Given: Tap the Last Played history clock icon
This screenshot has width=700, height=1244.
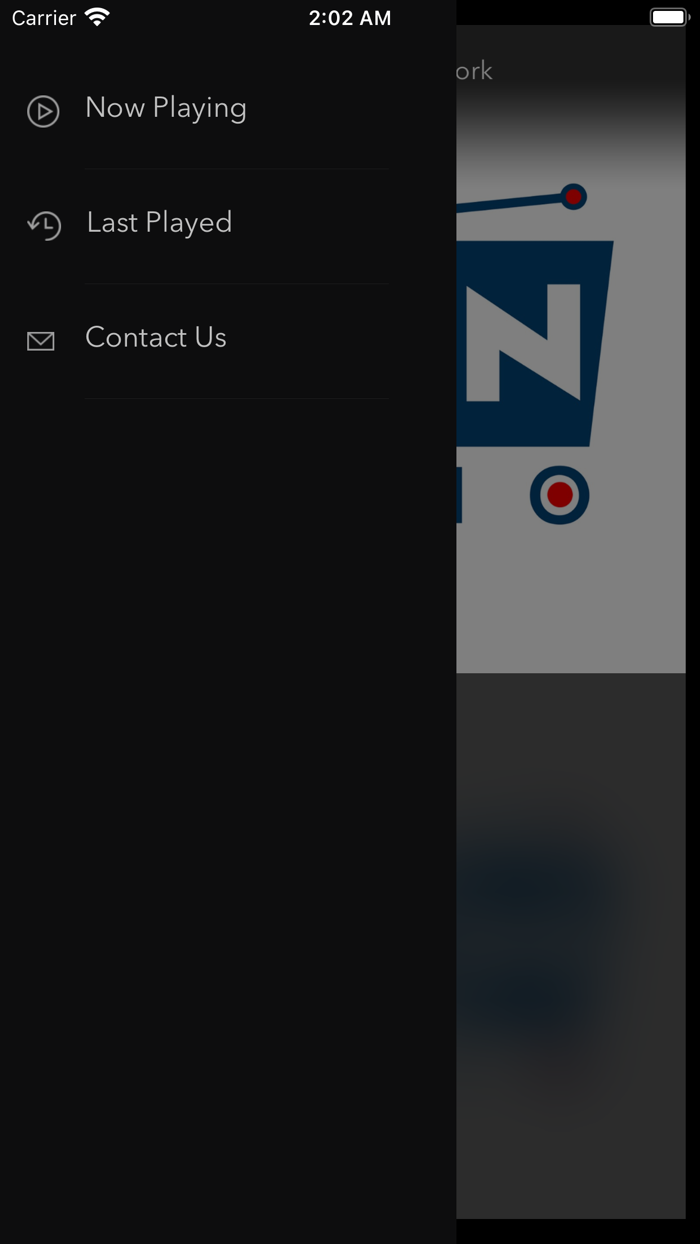Looking at the screenshot, I should click(x=44, y=225).
